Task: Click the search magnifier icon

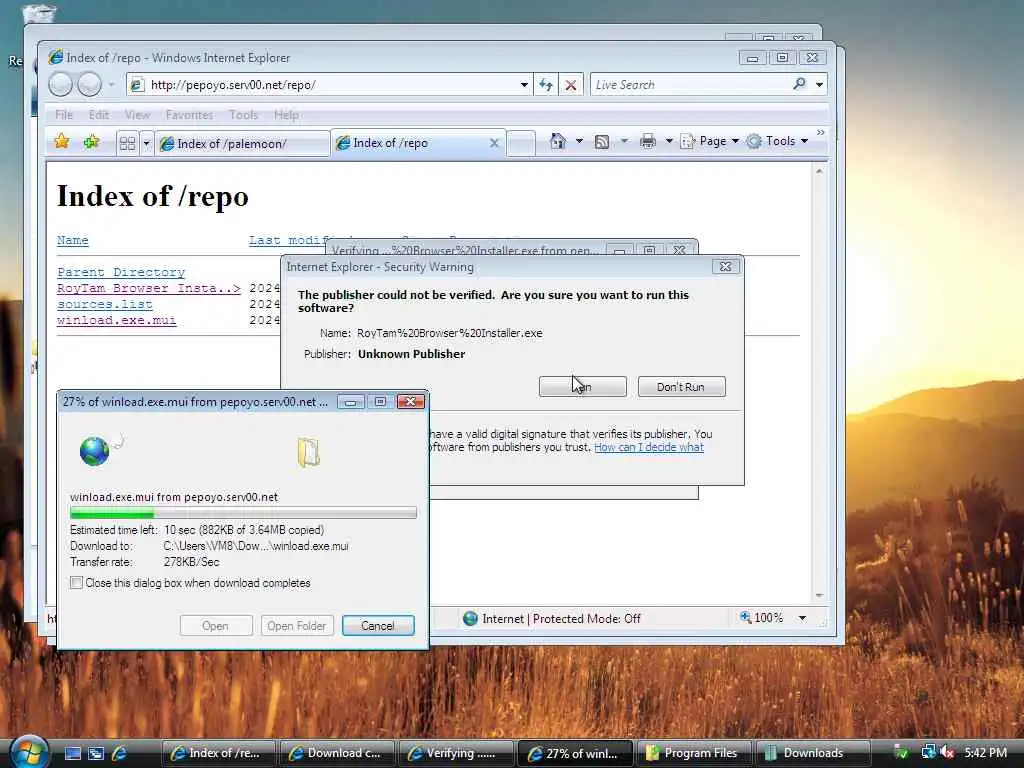Action: tap(799, 84)
